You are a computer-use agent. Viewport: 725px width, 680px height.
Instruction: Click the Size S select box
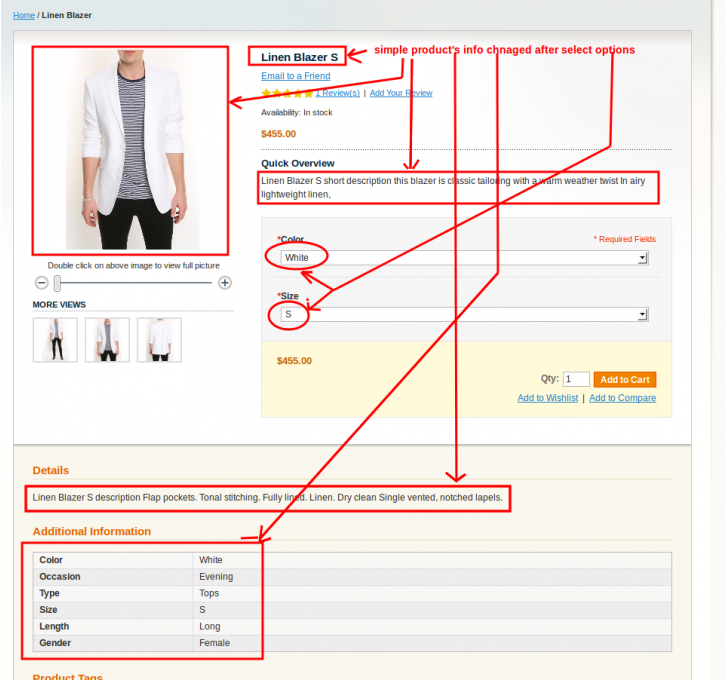(464, 315)
